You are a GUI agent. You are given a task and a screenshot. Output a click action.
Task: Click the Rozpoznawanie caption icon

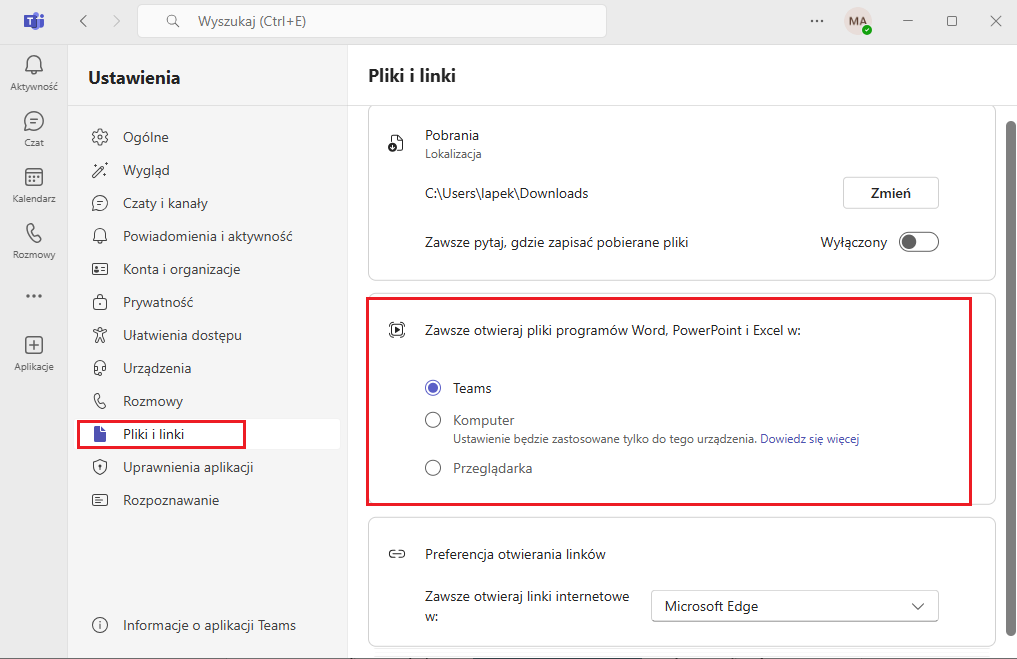tap(100, 500)
